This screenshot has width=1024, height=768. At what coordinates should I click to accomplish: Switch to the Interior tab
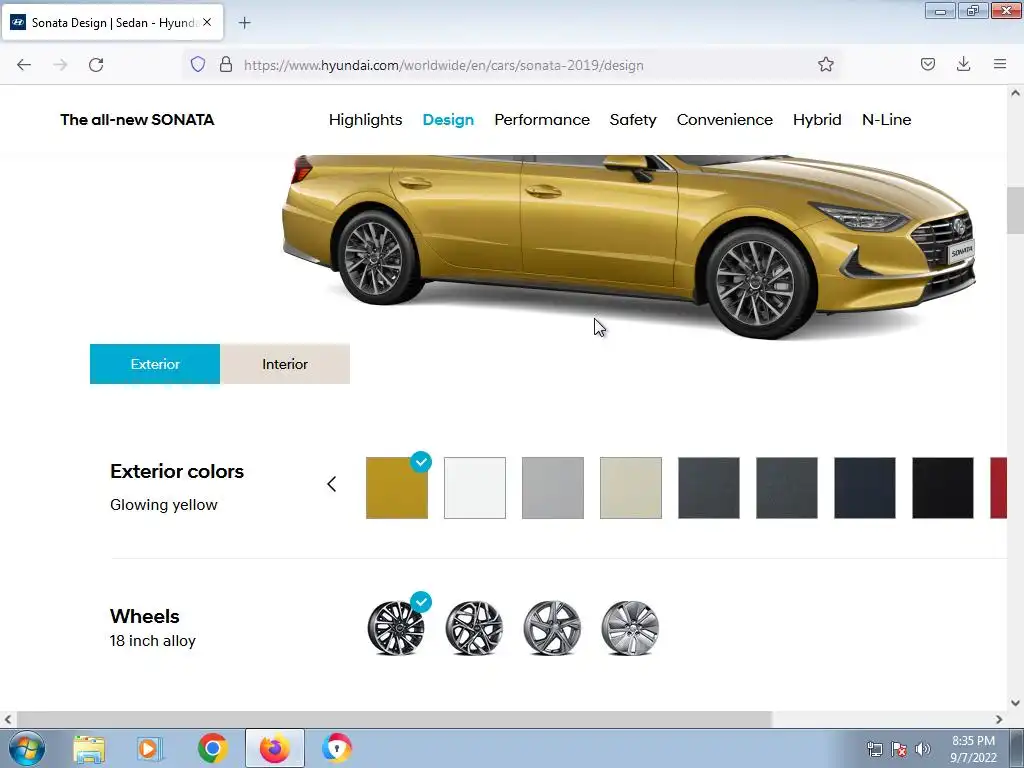coord(285,364)
